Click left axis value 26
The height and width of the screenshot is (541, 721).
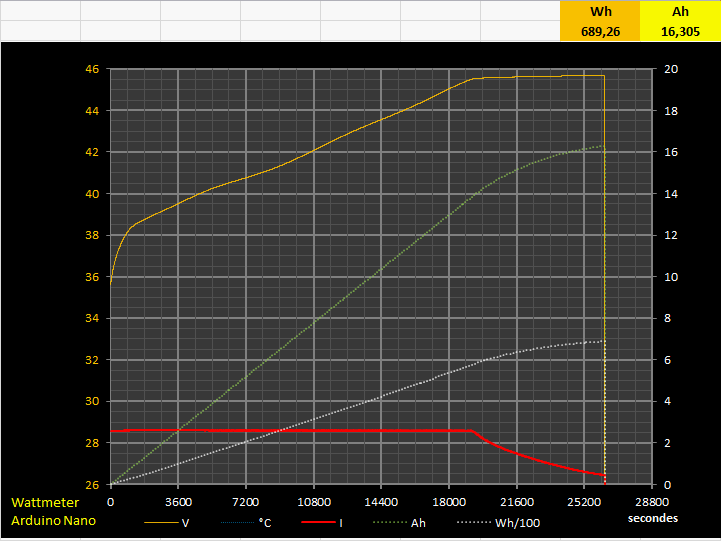pos(92,485)
